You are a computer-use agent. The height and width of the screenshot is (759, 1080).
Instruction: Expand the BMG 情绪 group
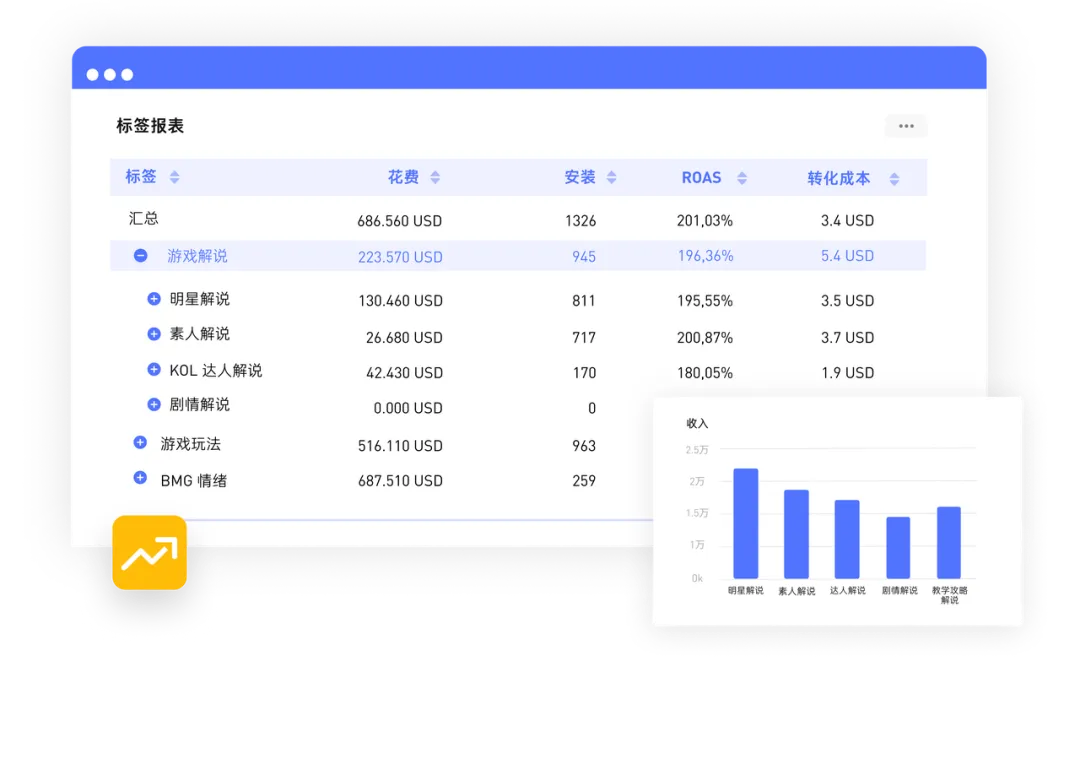pos(139,479)
